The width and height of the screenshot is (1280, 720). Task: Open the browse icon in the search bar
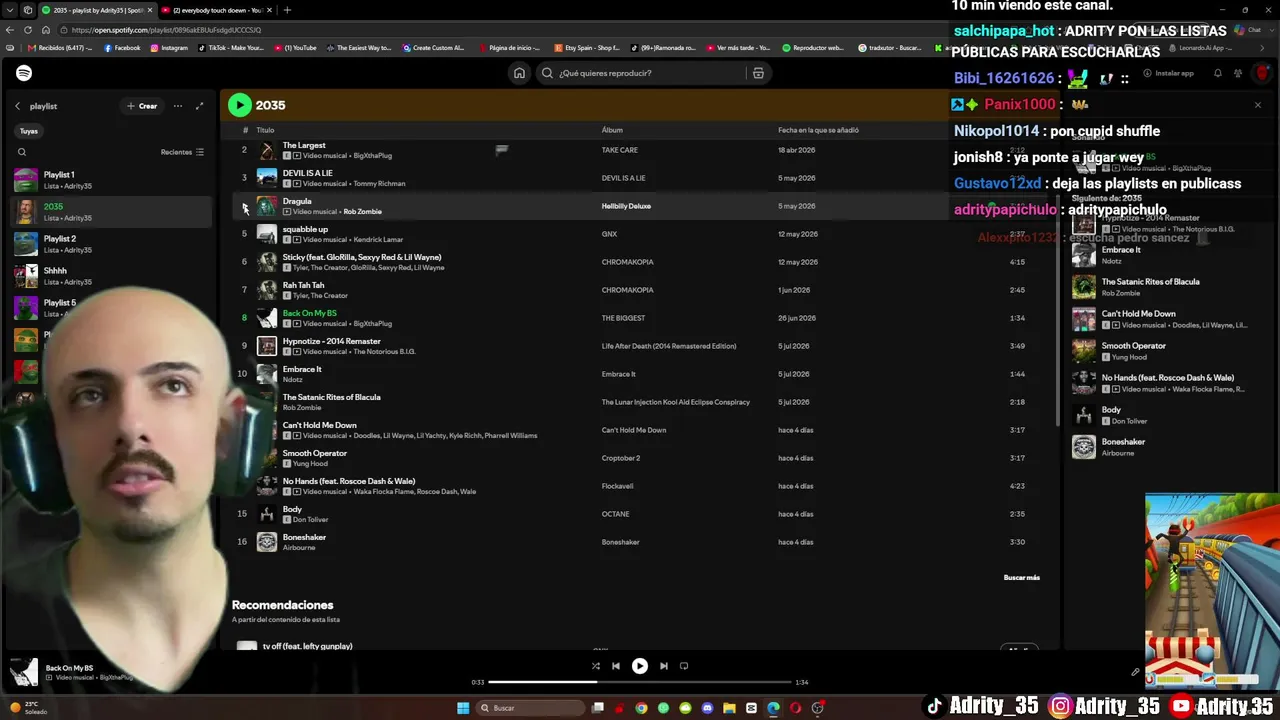(758, 73)
